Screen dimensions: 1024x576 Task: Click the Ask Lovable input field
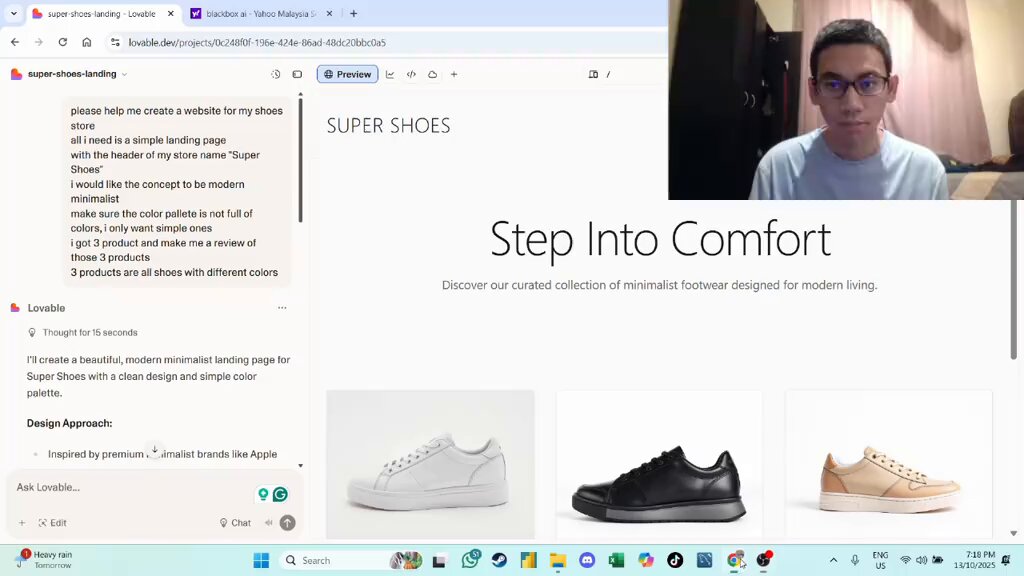click(x=131, y=487)
